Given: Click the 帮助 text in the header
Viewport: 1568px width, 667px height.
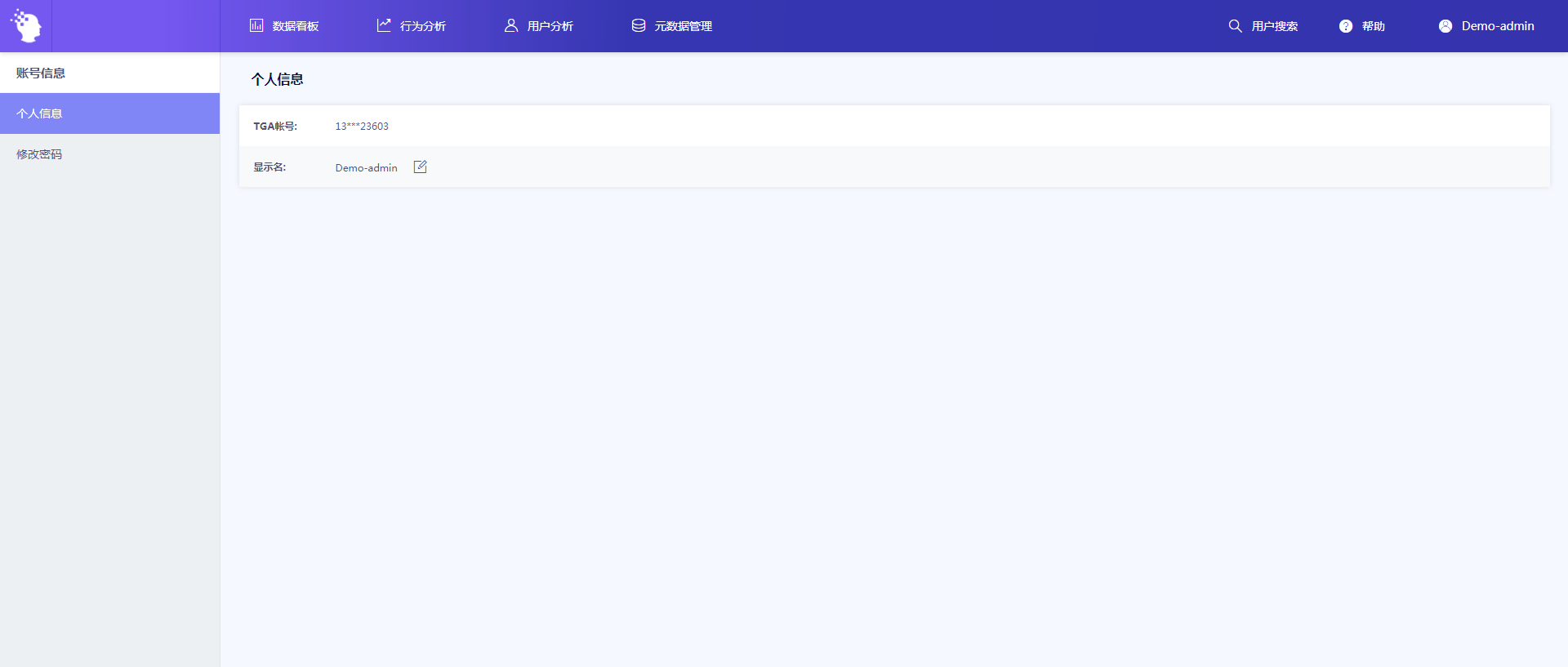Looking at the screenshot, I should pos(1374,26).
